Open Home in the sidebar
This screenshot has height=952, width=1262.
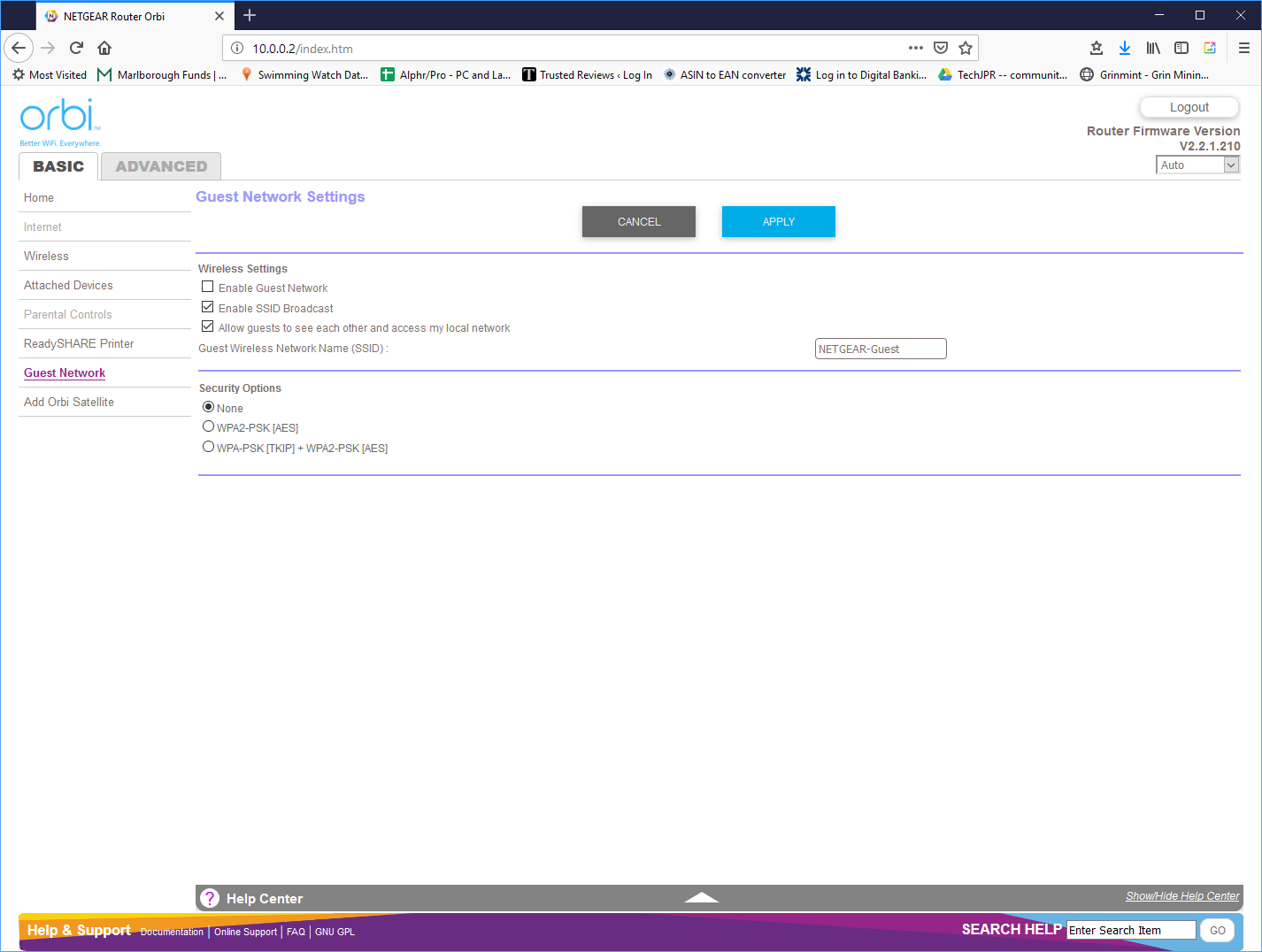pyautogui.click(x=39, y=197)
